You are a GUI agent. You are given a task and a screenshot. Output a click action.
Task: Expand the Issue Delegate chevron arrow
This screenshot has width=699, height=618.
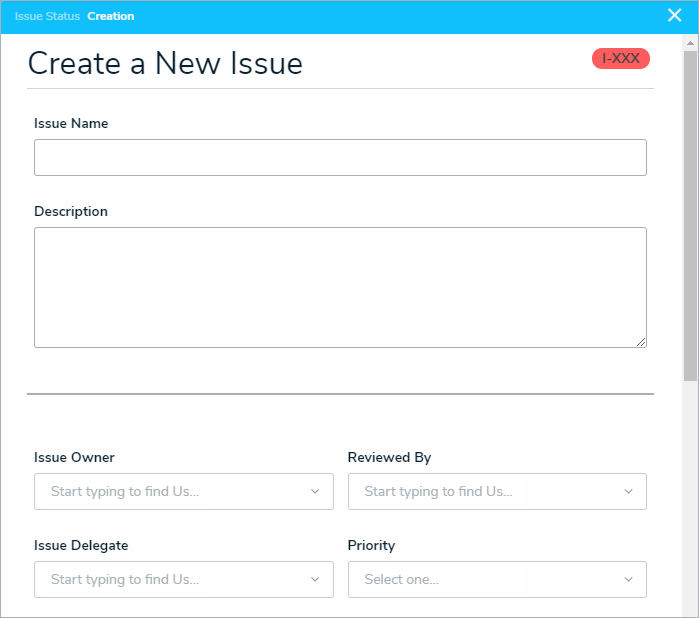315,580
